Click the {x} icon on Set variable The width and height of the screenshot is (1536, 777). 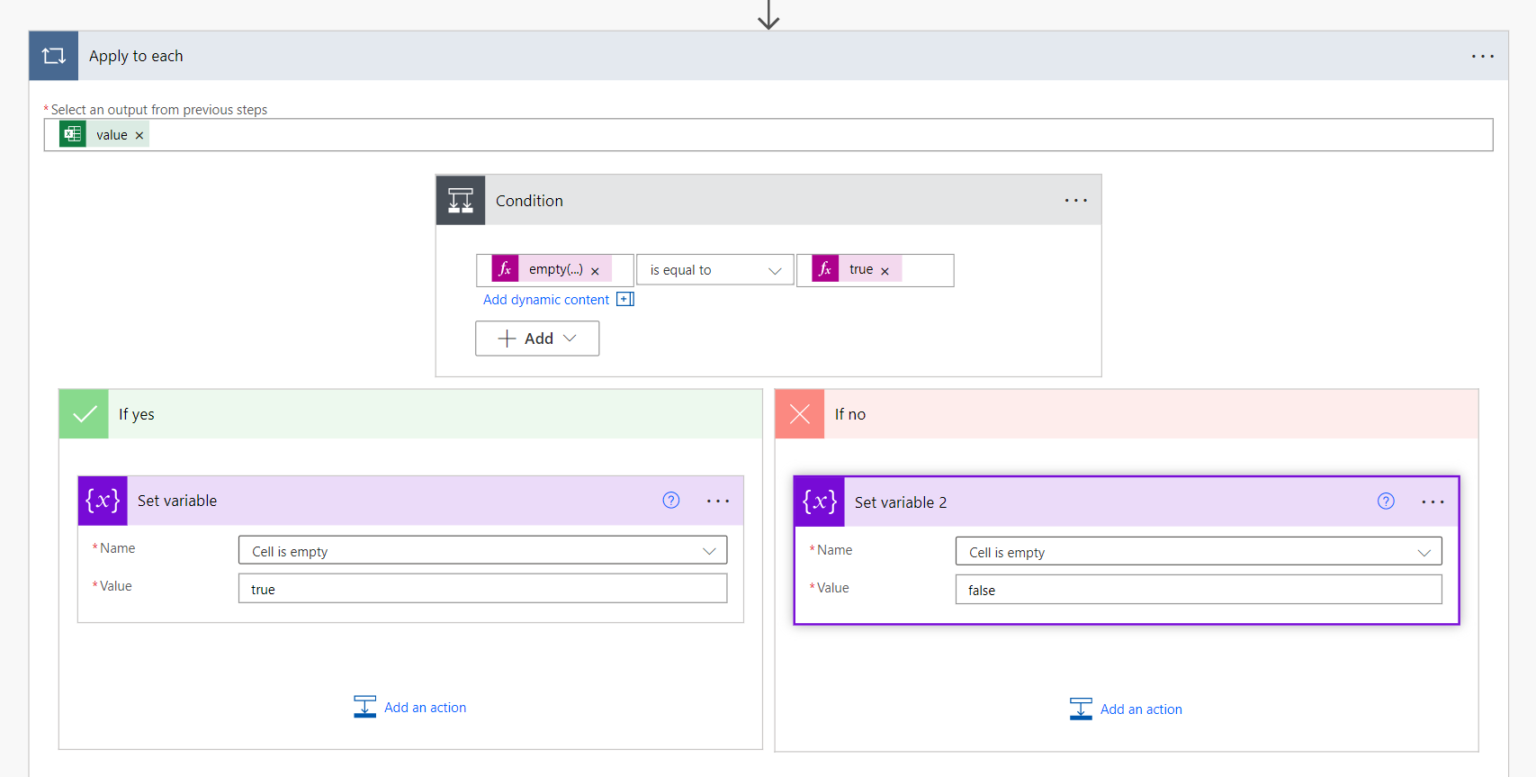(102, 500)
